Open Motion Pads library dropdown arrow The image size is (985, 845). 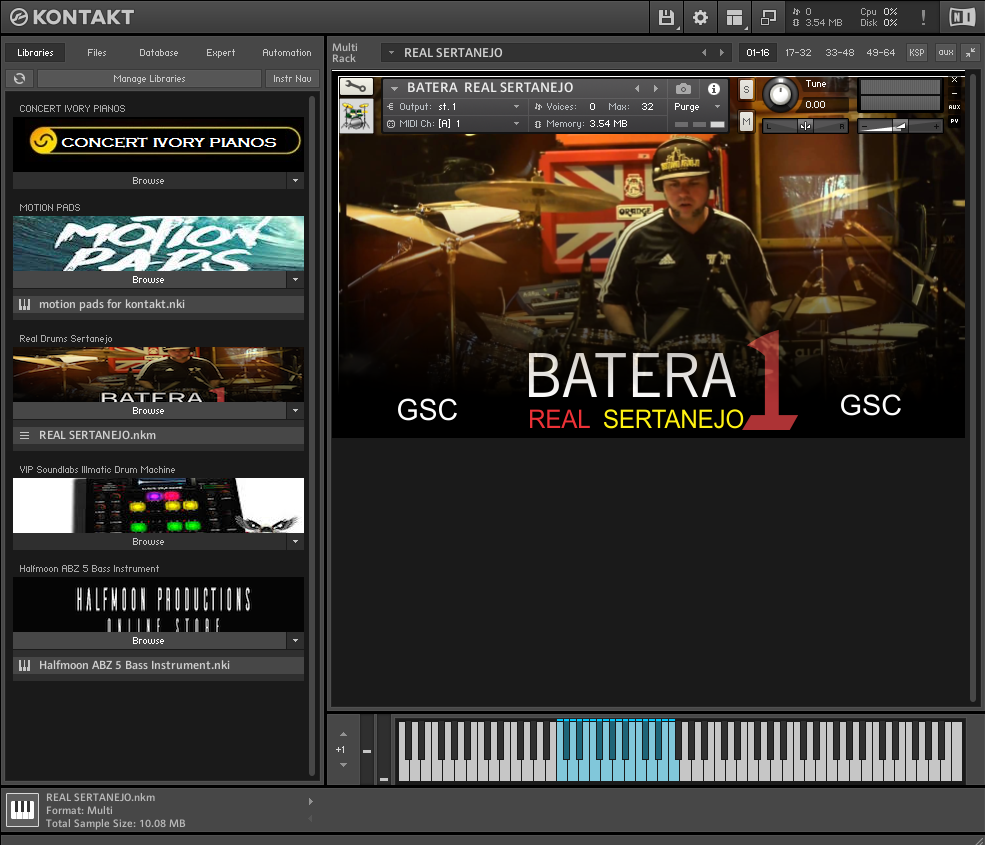click(295, 280)
